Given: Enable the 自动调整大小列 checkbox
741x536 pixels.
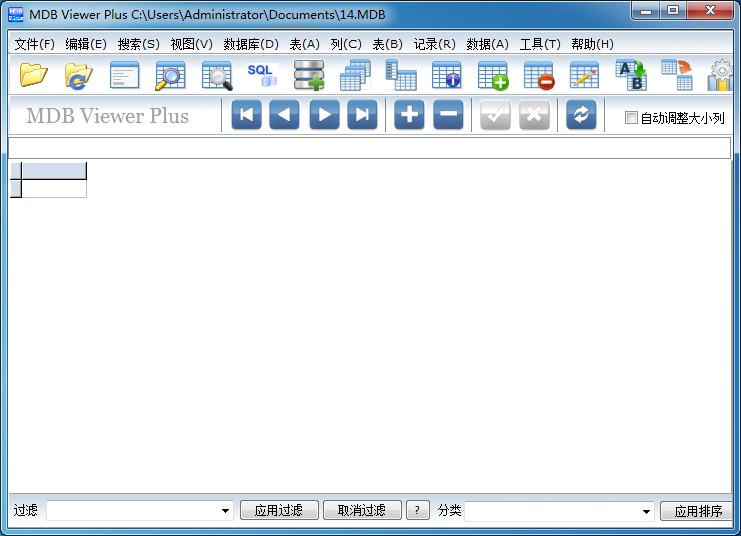Looking at the screenshot, I should [631, 118].
